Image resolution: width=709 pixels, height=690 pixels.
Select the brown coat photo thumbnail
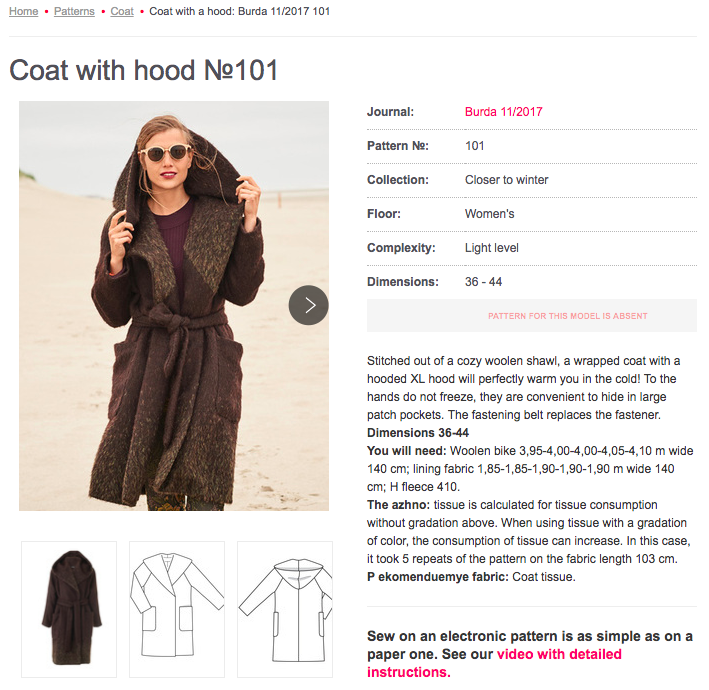tap(69, 608)
